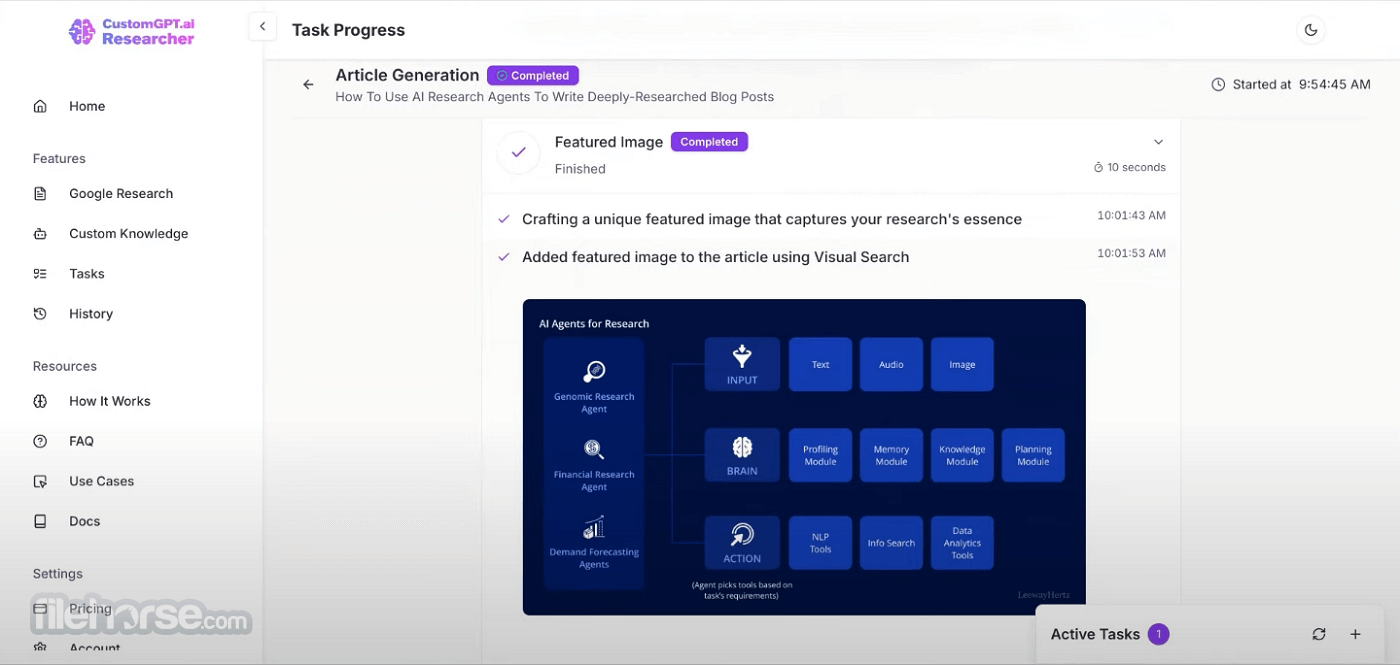
Task: Click the Article Generation heading
Action: [x=407, y=75]
